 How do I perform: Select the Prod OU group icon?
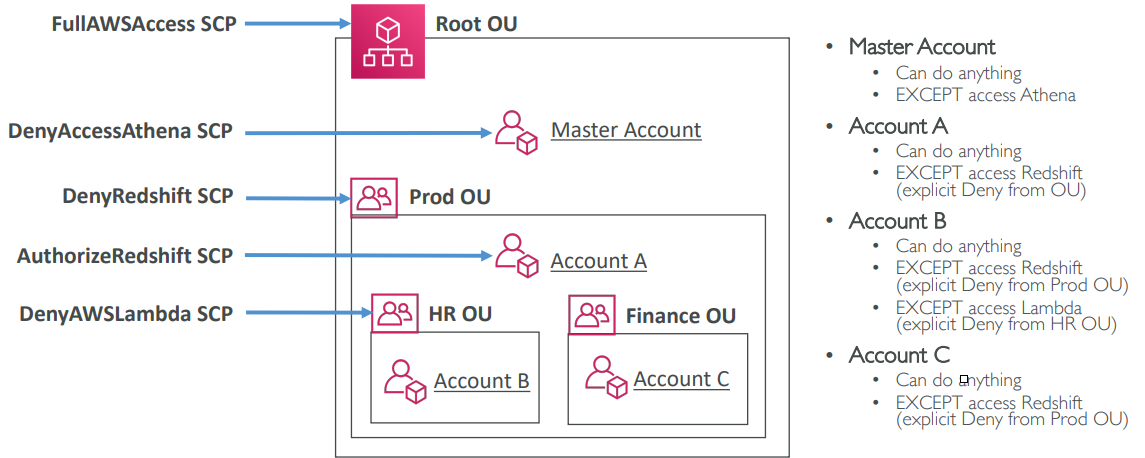click(374, 197)
